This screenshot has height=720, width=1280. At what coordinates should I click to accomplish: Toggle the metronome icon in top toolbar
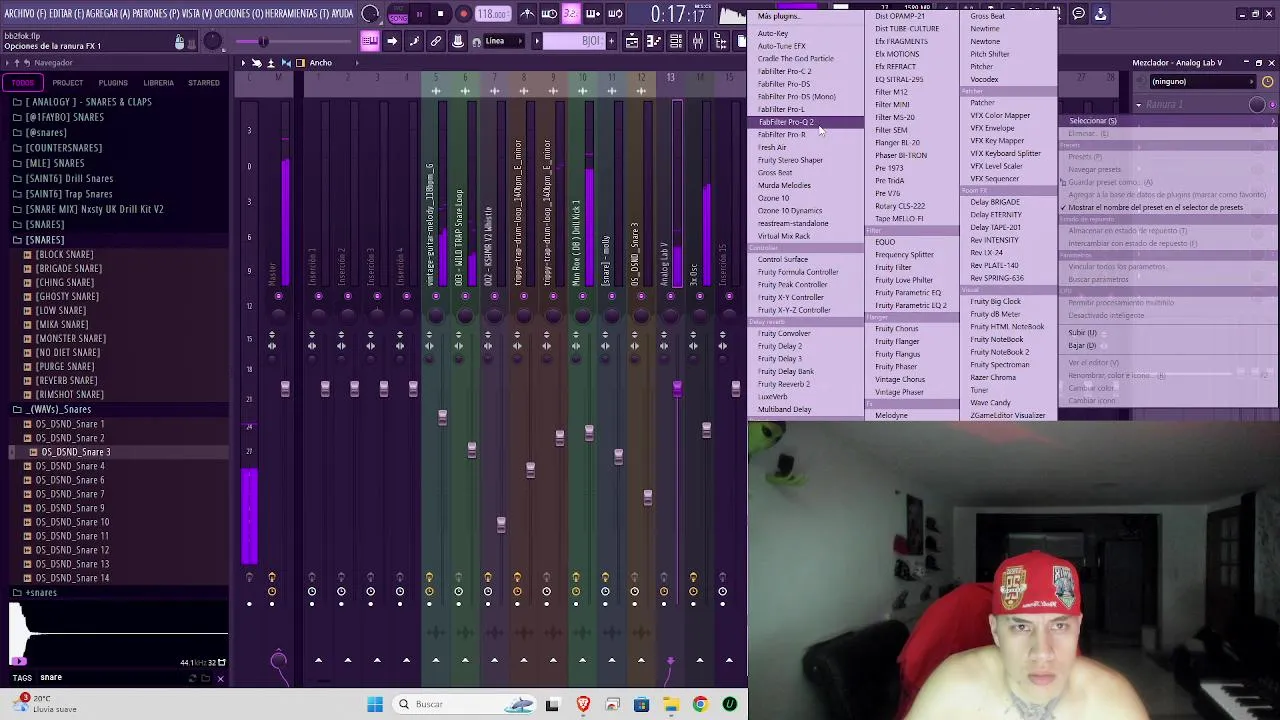(x=528, y=14)
